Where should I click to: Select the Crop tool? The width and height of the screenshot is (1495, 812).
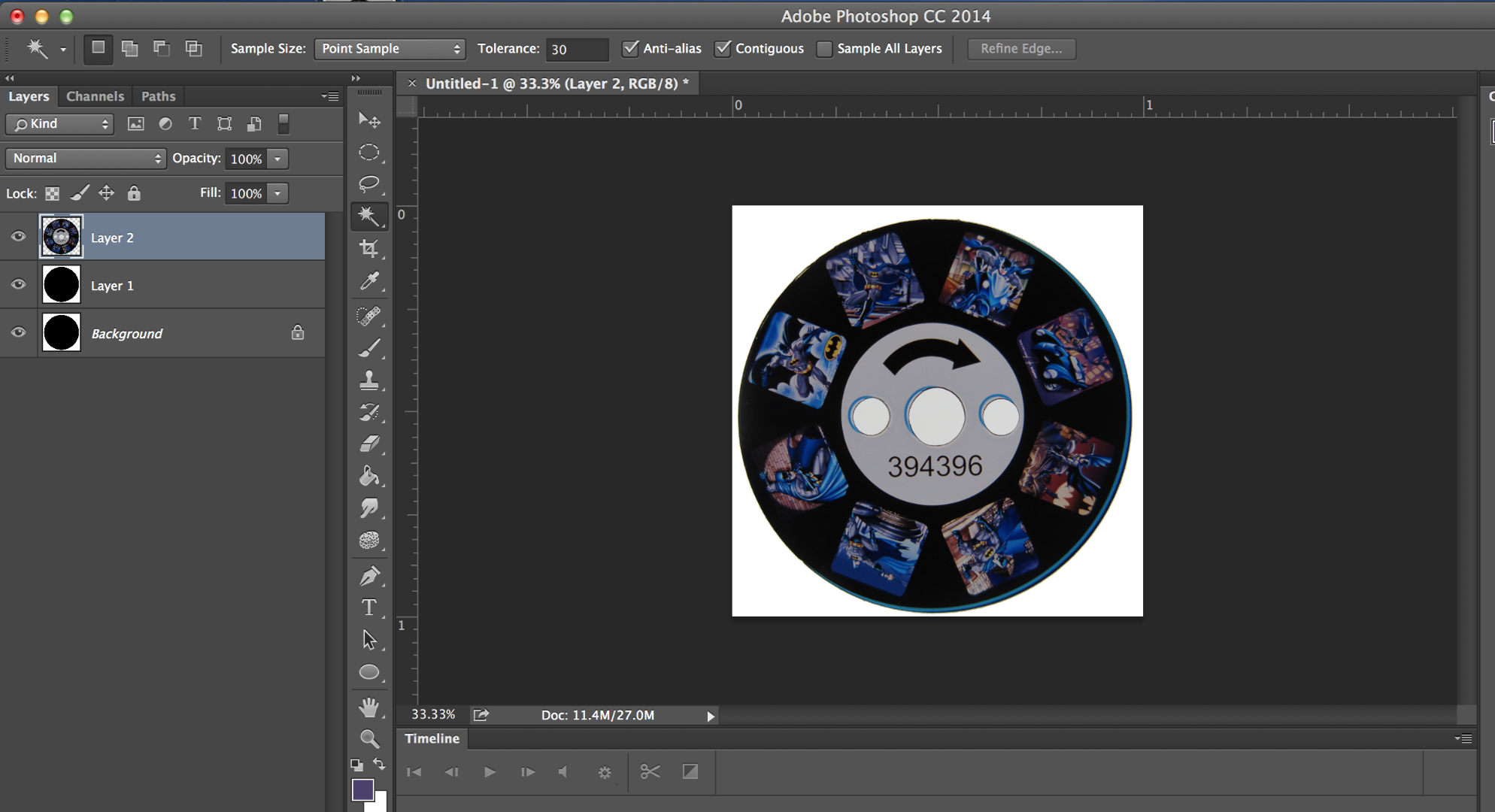coord(368,249)
